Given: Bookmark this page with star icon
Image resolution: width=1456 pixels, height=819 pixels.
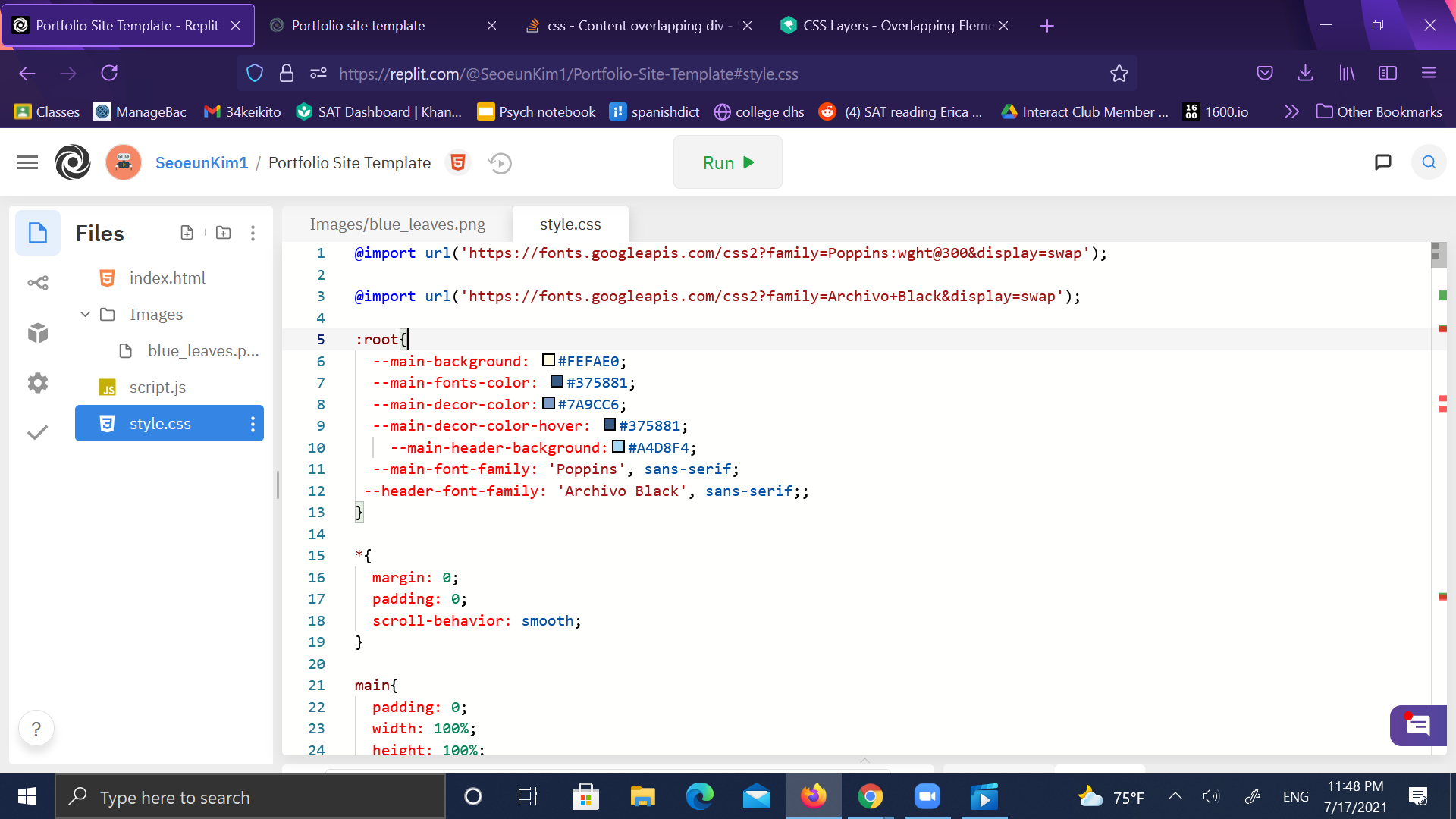Looking at the screenshot, I should click(x=1119, y=74).
